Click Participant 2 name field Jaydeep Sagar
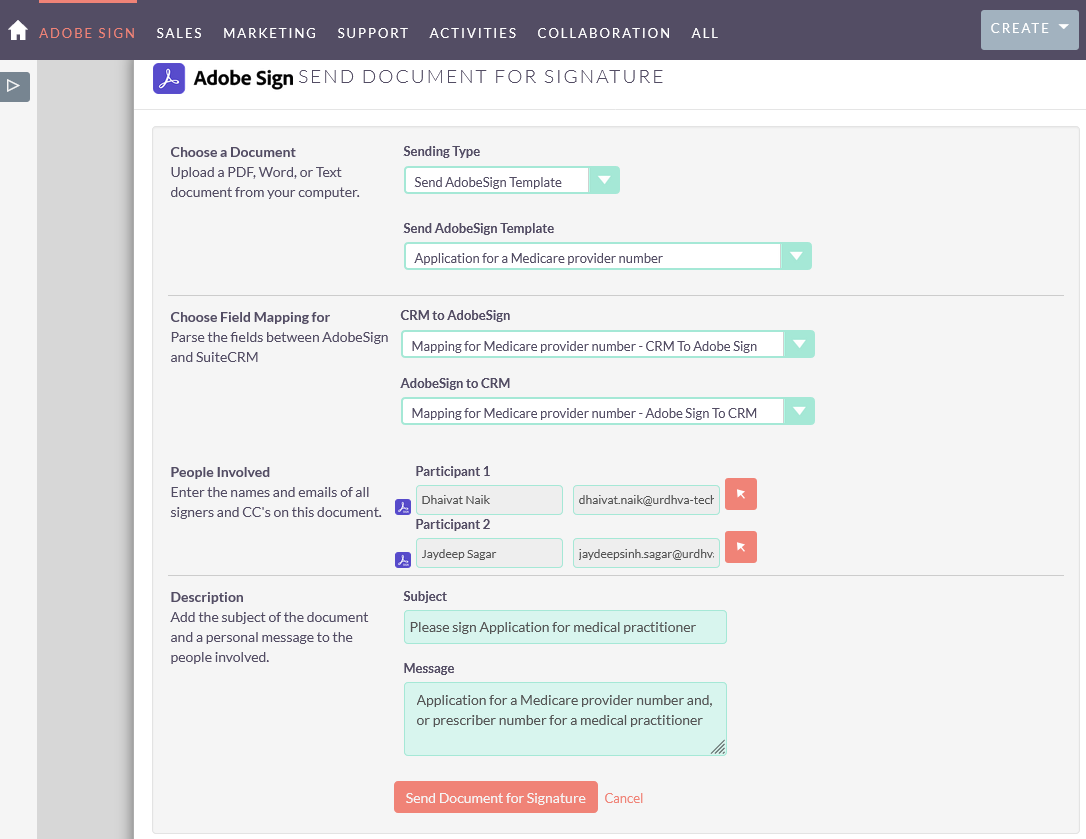Viewport: 1086px width, 839px height. [x=489, y=554]
